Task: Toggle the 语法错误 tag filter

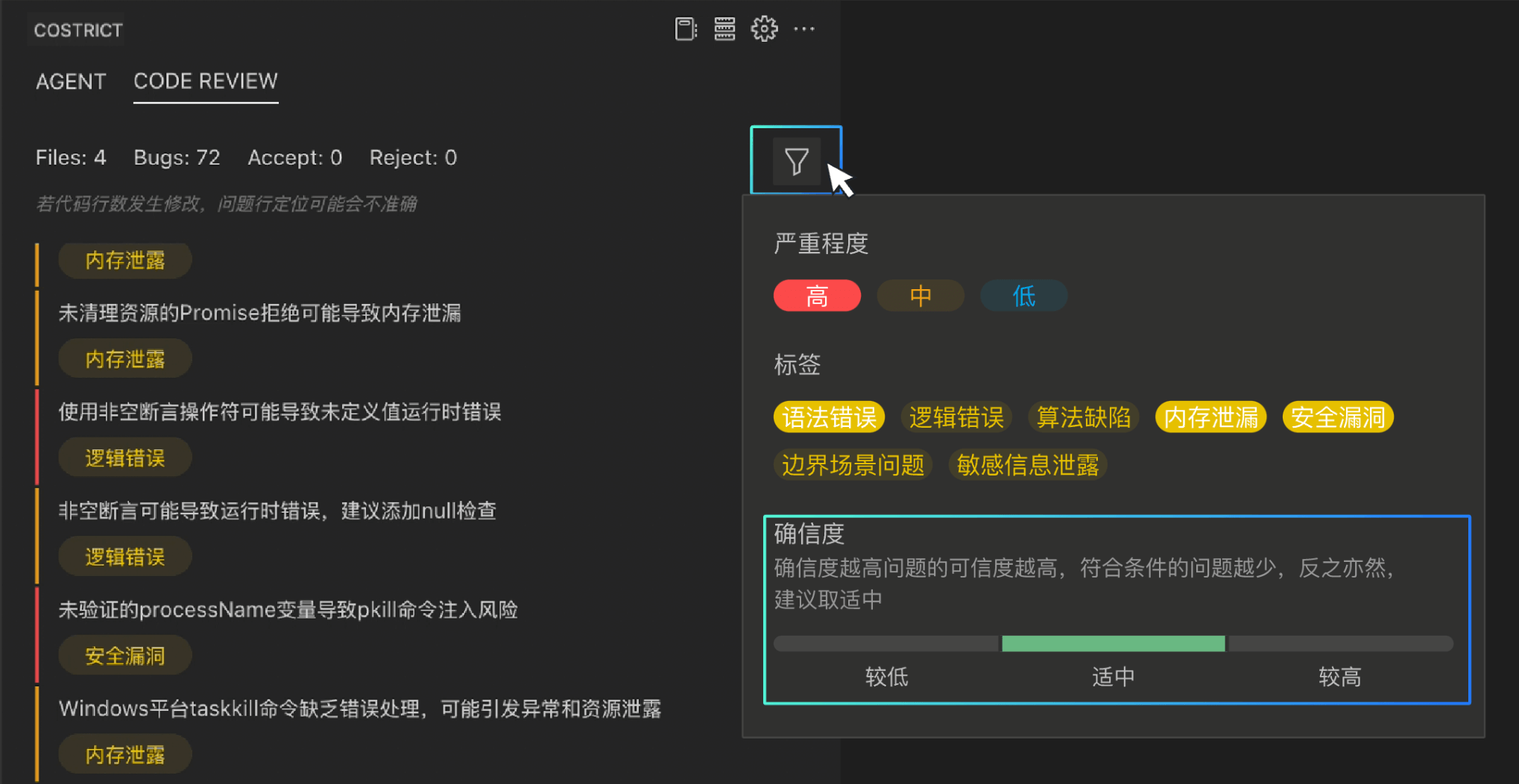Action: [829, 417]
